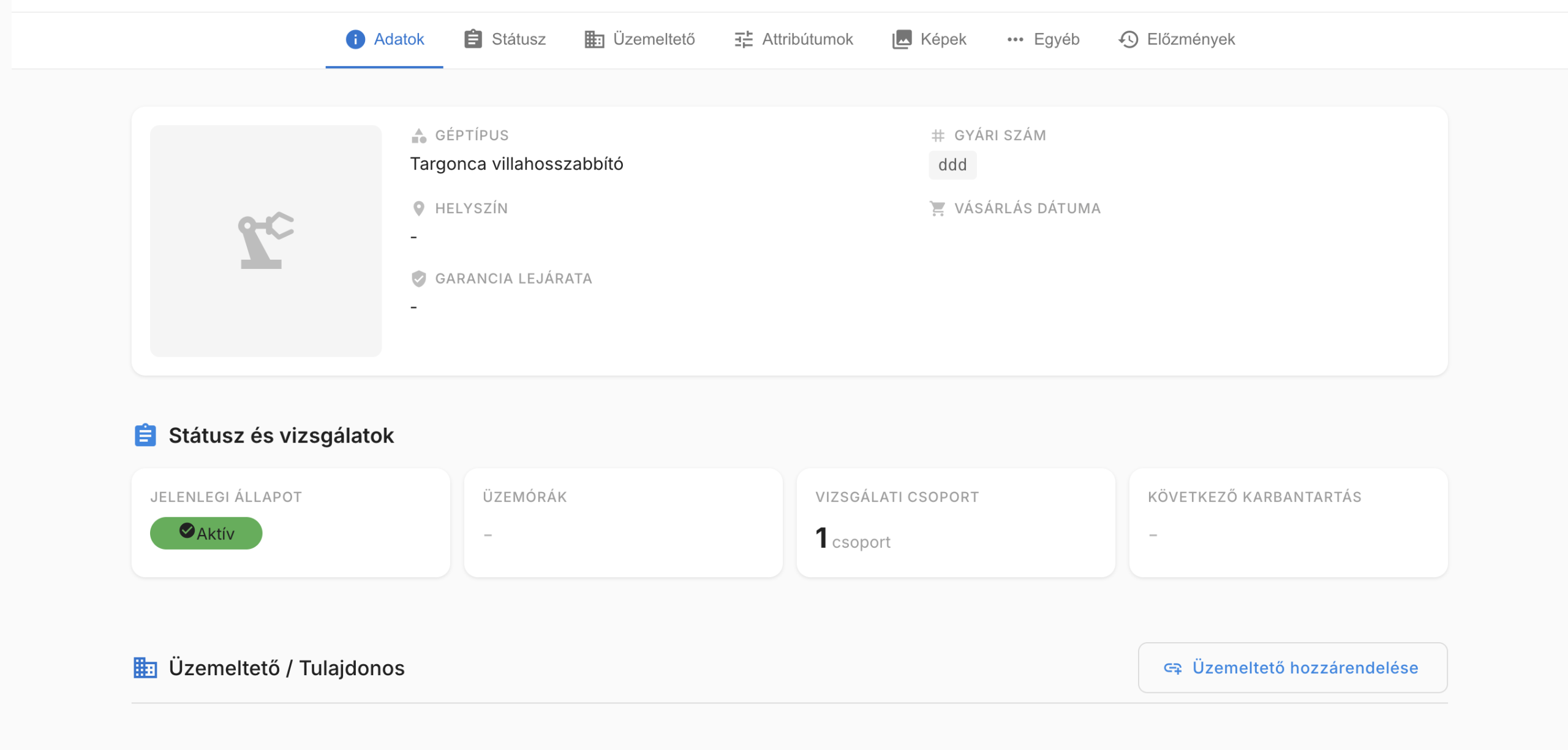Open the Attribútumok tab

point(807,39)
